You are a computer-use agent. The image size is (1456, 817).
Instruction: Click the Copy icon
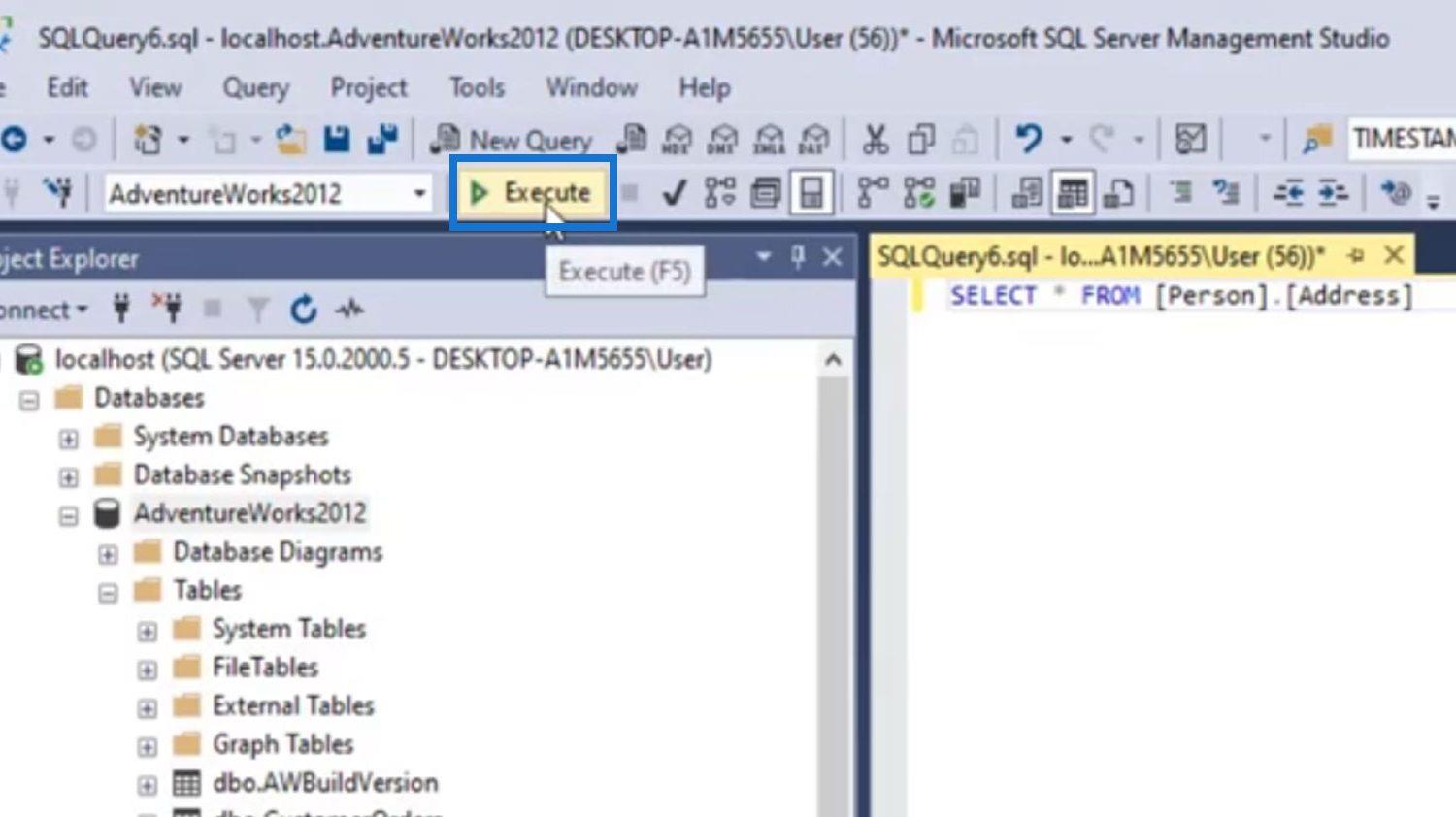921,140
